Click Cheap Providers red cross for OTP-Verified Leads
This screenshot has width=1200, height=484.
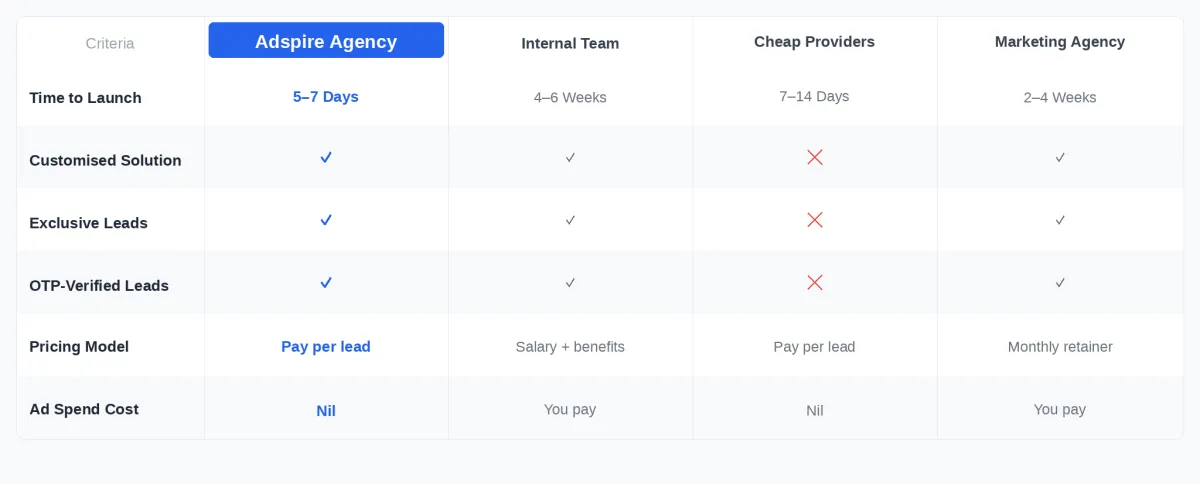click(815, 283)
